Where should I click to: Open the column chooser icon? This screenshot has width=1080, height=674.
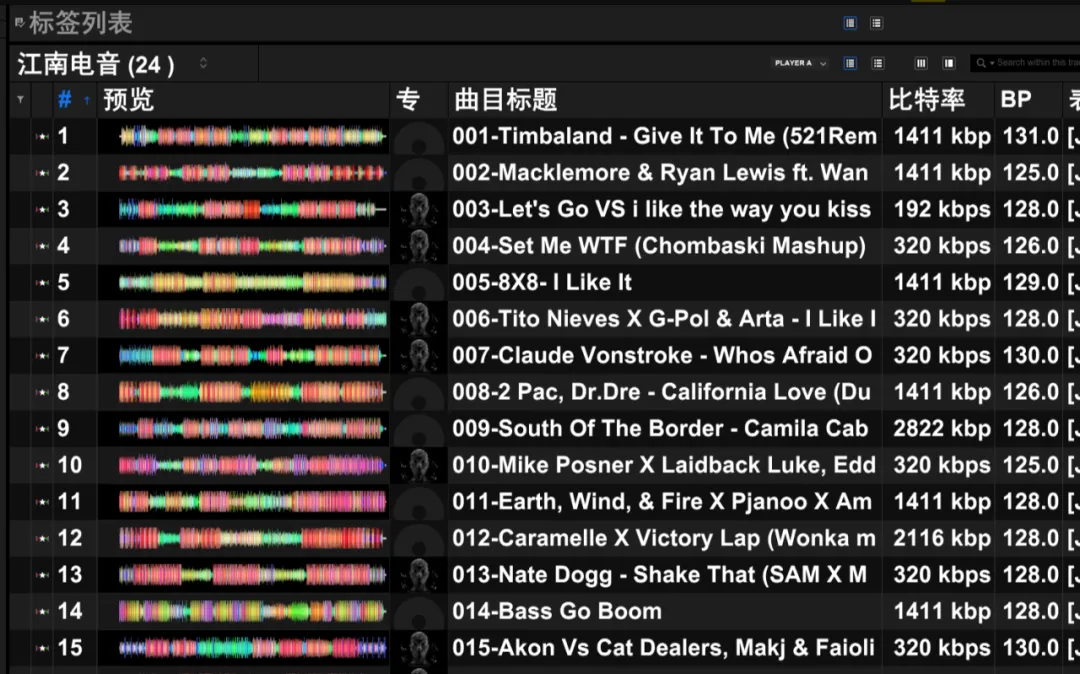920,63
